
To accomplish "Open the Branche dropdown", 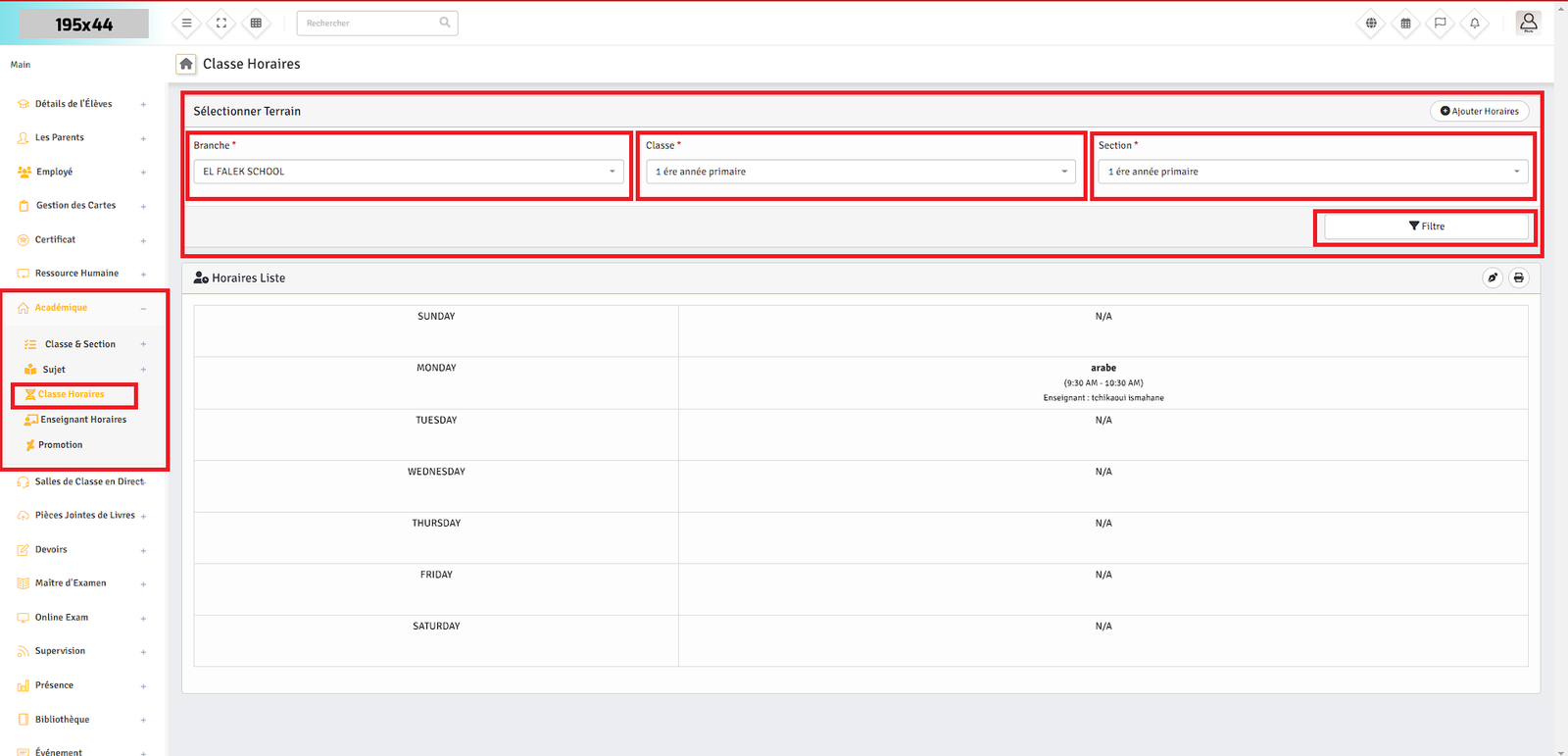I will click(x=408, y=172).
